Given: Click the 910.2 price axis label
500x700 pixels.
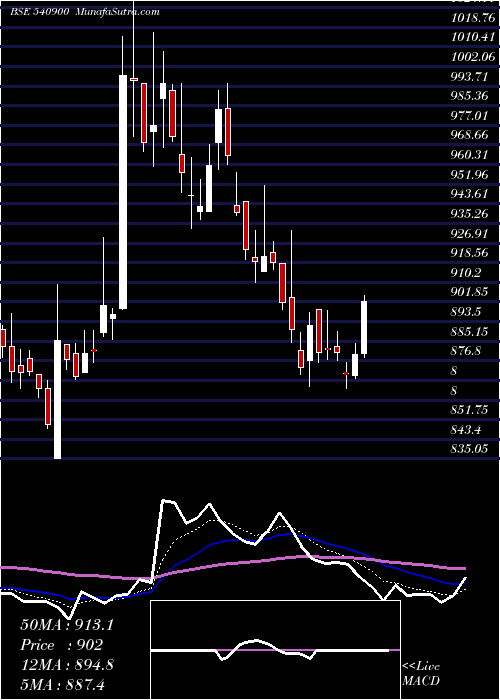Looking at the screenshot, I should pos(466,273).
